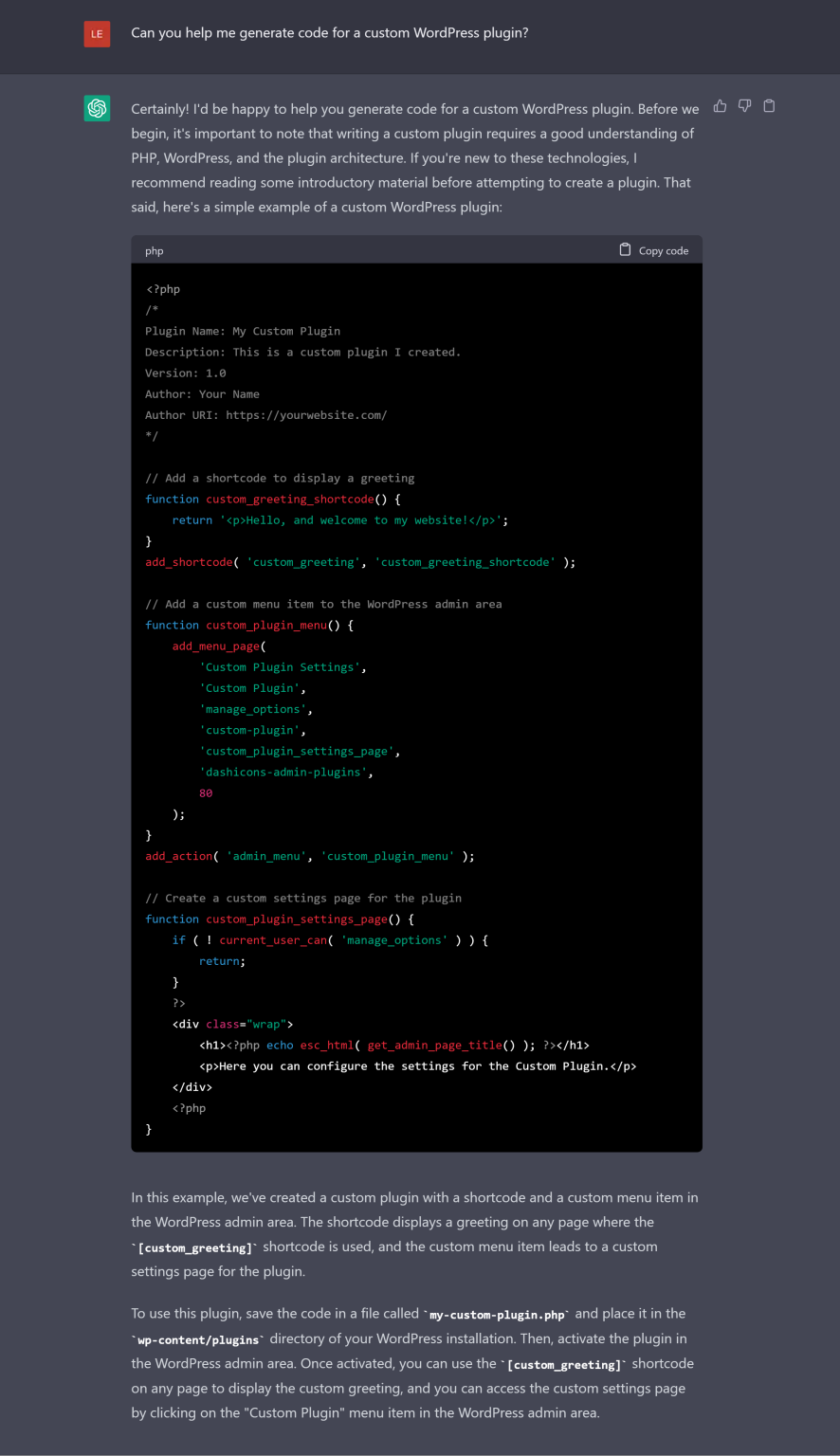This screenshot has width=840, height=1456.
Task: Click the 'dashicons-admin-plugins' string in code
Action: (285, 773)
